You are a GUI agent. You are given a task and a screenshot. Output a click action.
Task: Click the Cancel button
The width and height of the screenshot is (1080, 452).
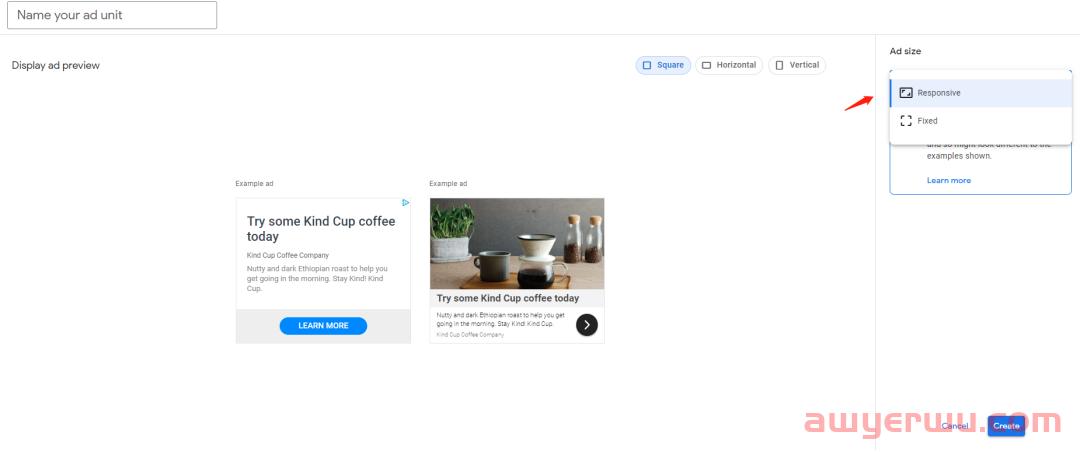[955, 426]
